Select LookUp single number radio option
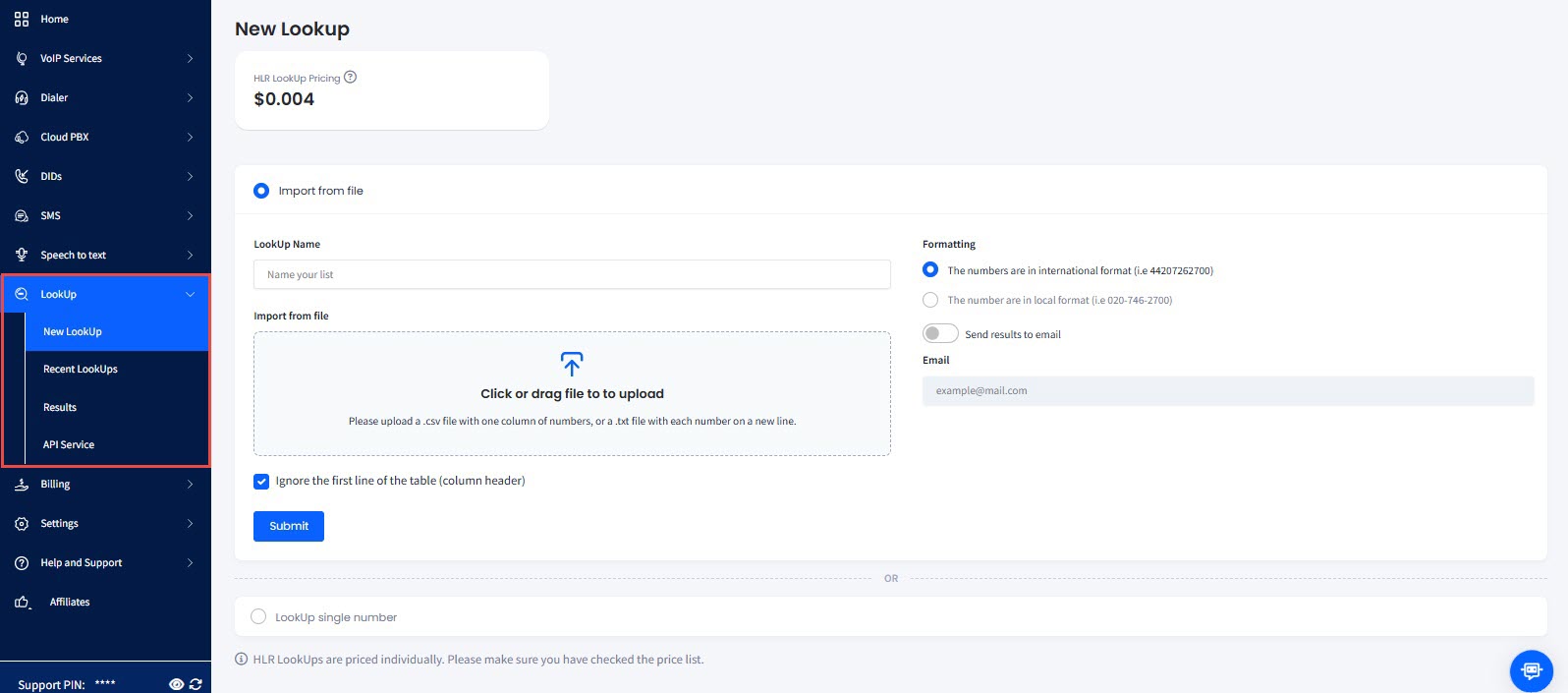Viewport: 1568px width, 693px height. pos(258,616)
